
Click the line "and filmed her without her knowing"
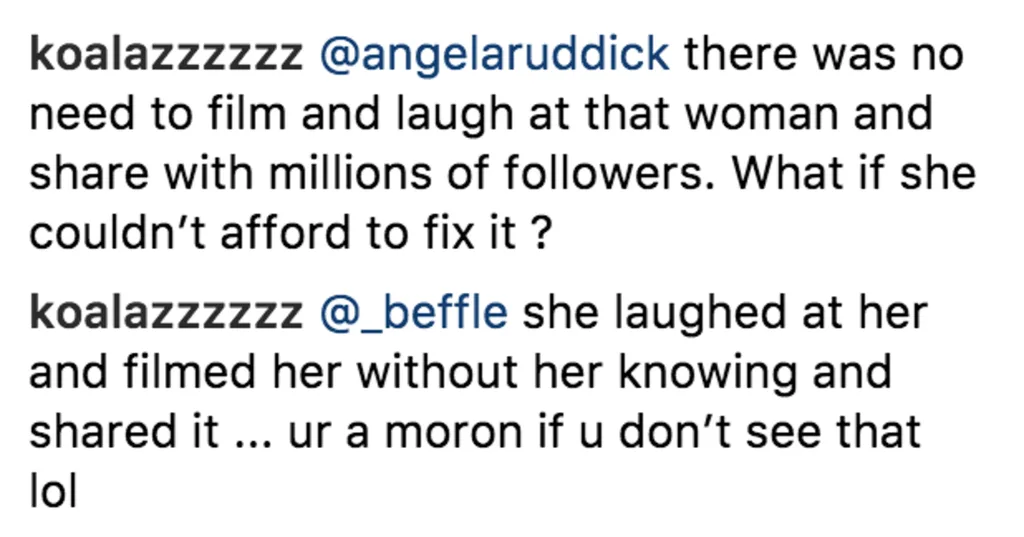(460, 373)
